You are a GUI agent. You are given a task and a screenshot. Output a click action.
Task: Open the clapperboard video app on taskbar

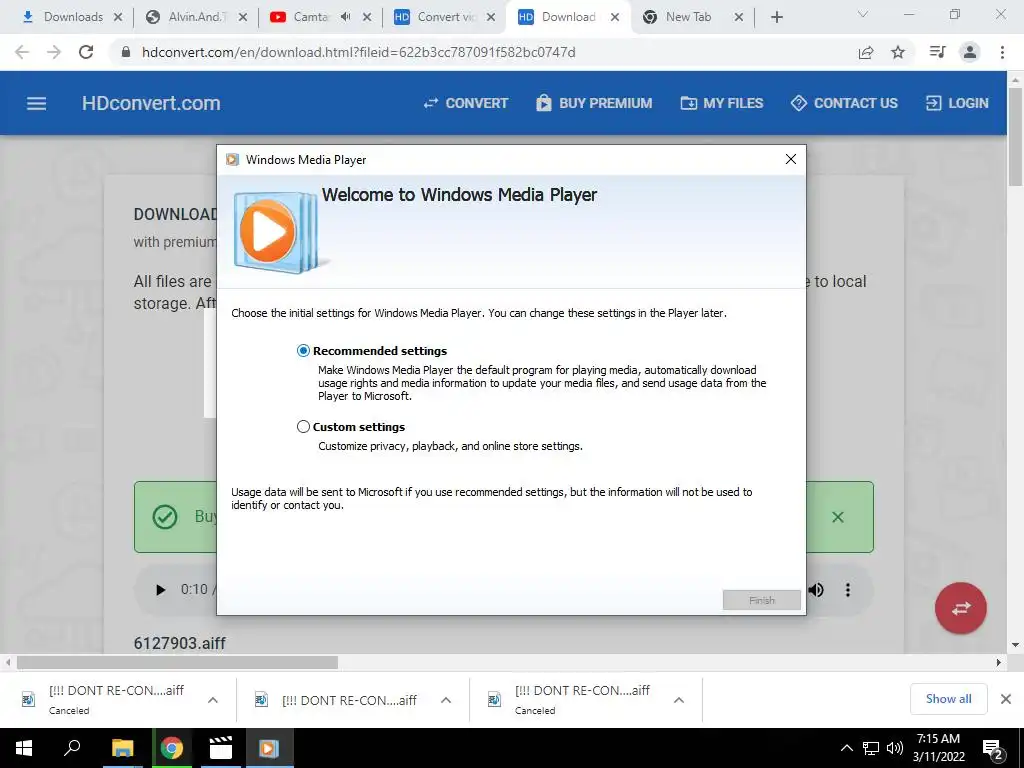pos(221,748)
